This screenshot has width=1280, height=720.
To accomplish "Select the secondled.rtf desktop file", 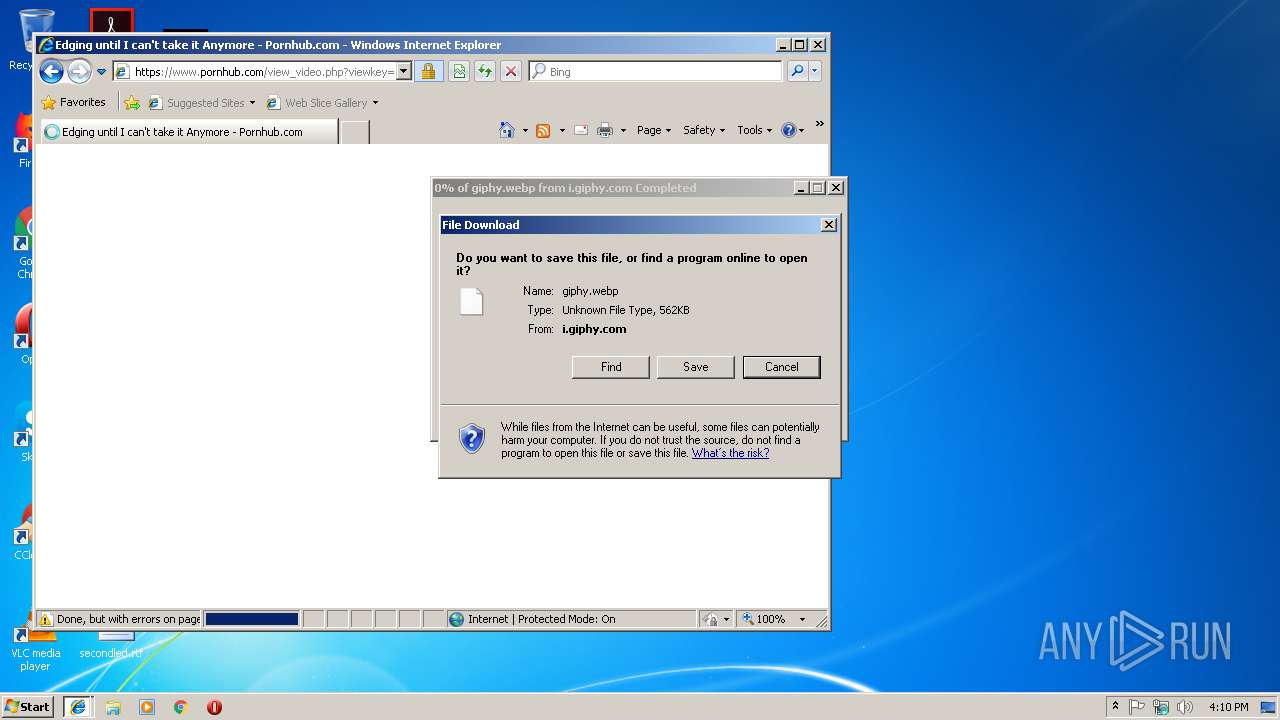I will pos(111,646).
